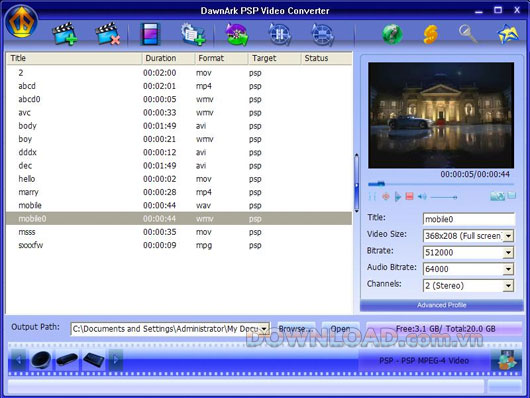Go to previous devices with the left filmstrip arrow
This screenshot has width=530, height=398.
pos(19,360)
